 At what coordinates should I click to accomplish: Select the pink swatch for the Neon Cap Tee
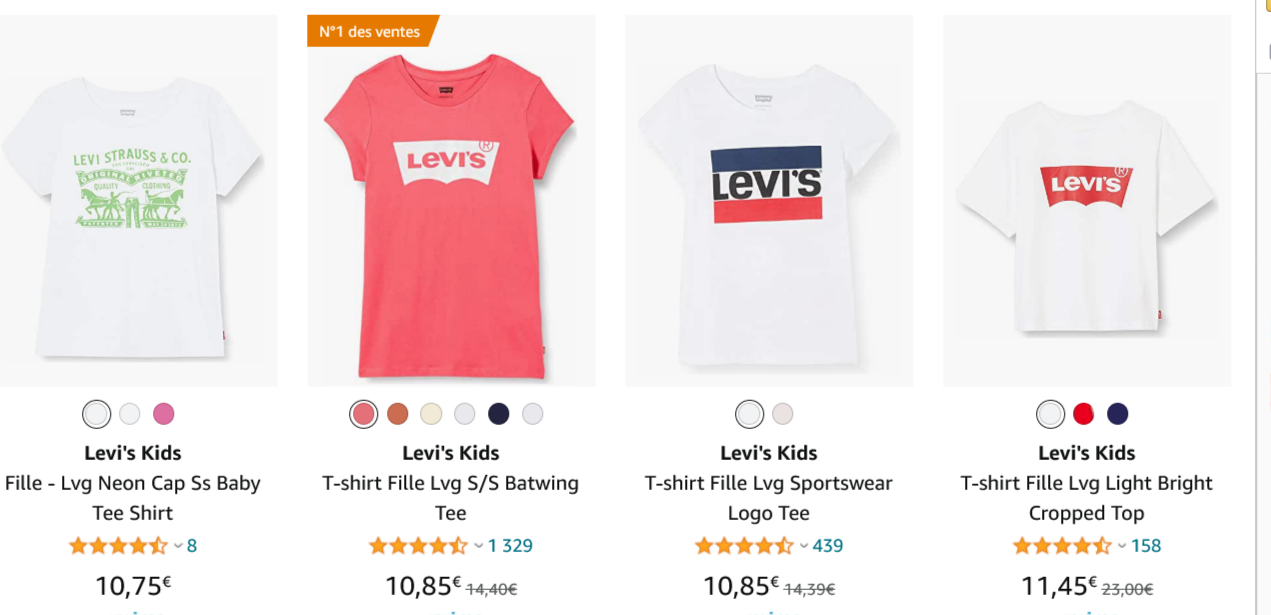tap(163, 413)
